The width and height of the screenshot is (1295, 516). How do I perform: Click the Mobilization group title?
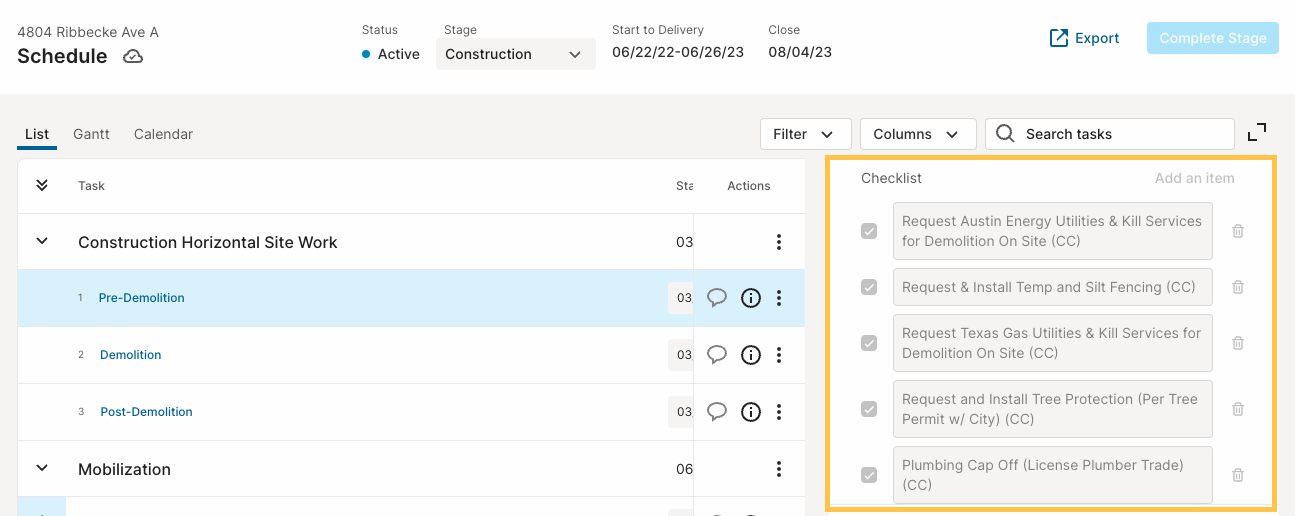(x=124, y=469)
